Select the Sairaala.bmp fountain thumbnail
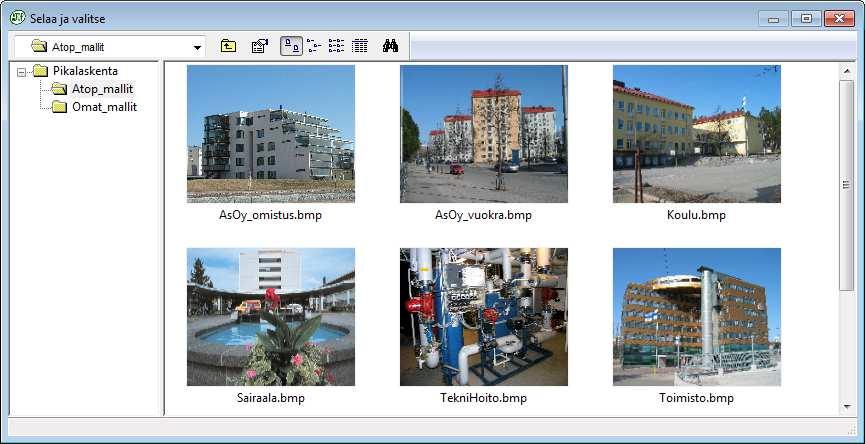 pyautogui.click(x=271, y=317)
